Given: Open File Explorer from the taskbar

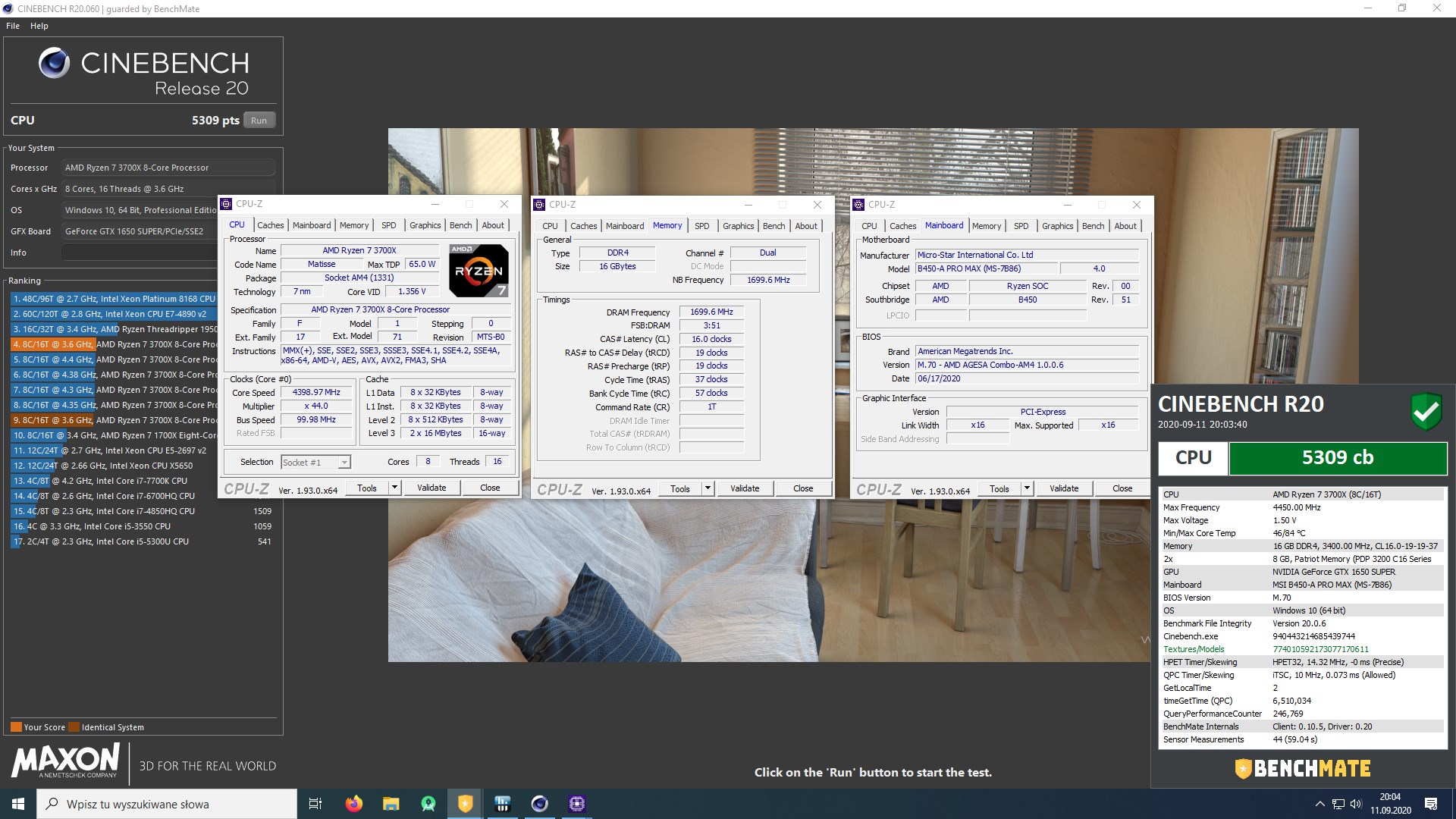Looking at the screenshot, I should [391, 804].
